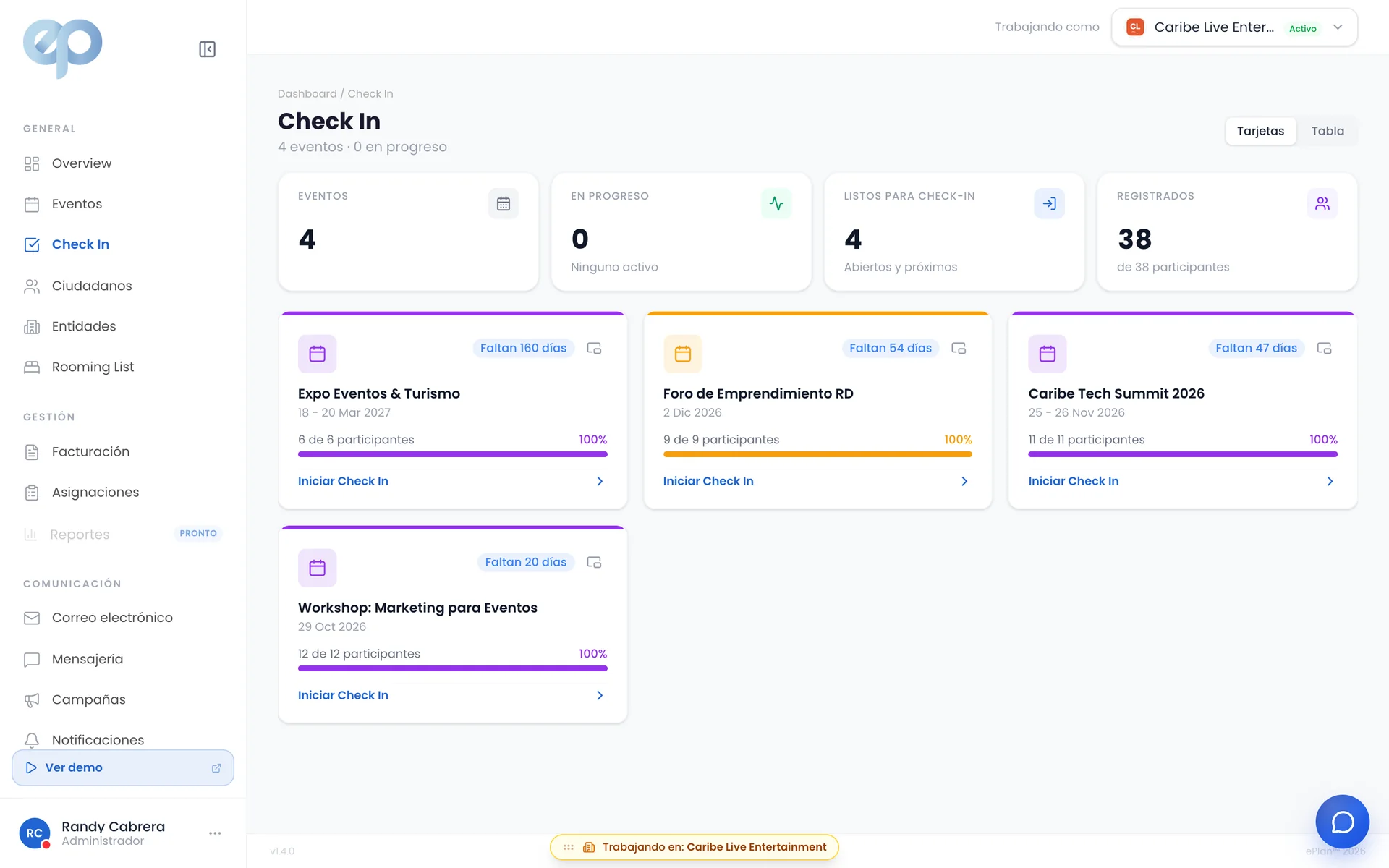Open kiosk icon on Expo Eventos & Turismo card
This screenshot has height=868, width=1389.
coord(594,348)
